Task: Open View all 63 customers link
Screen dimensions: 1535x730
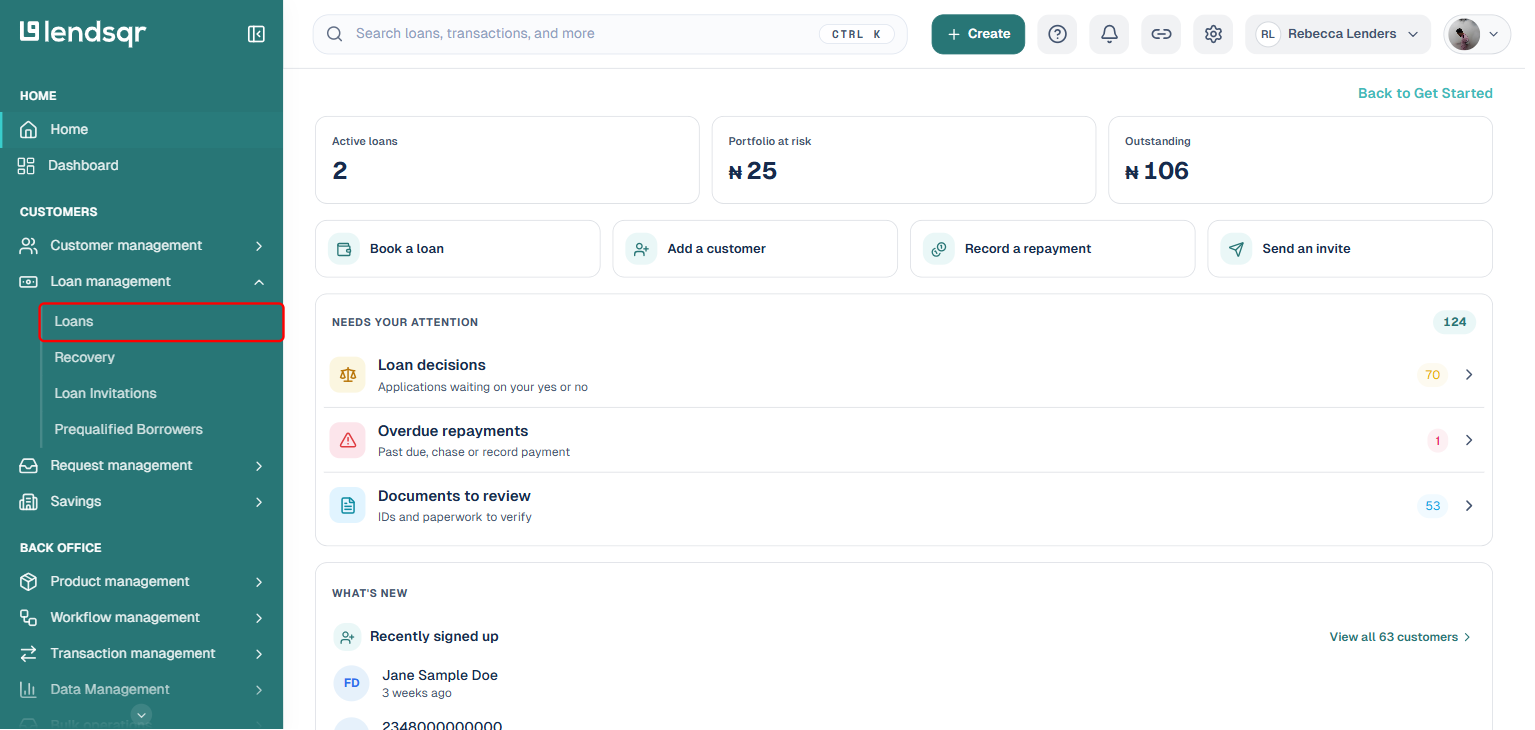Action: [1400, 637]
